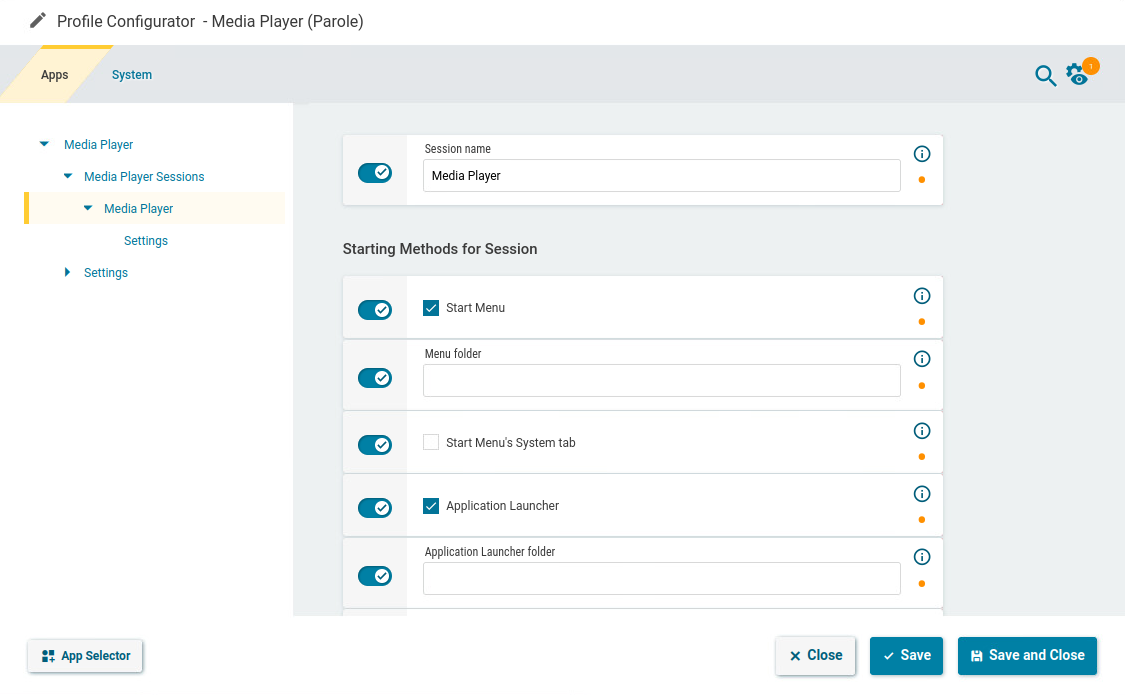Image resolution: width=1125 pixels, height=695 pixels.
Task: Click the gear-eye active settings icon
Action: click(x=1077, y=75)
